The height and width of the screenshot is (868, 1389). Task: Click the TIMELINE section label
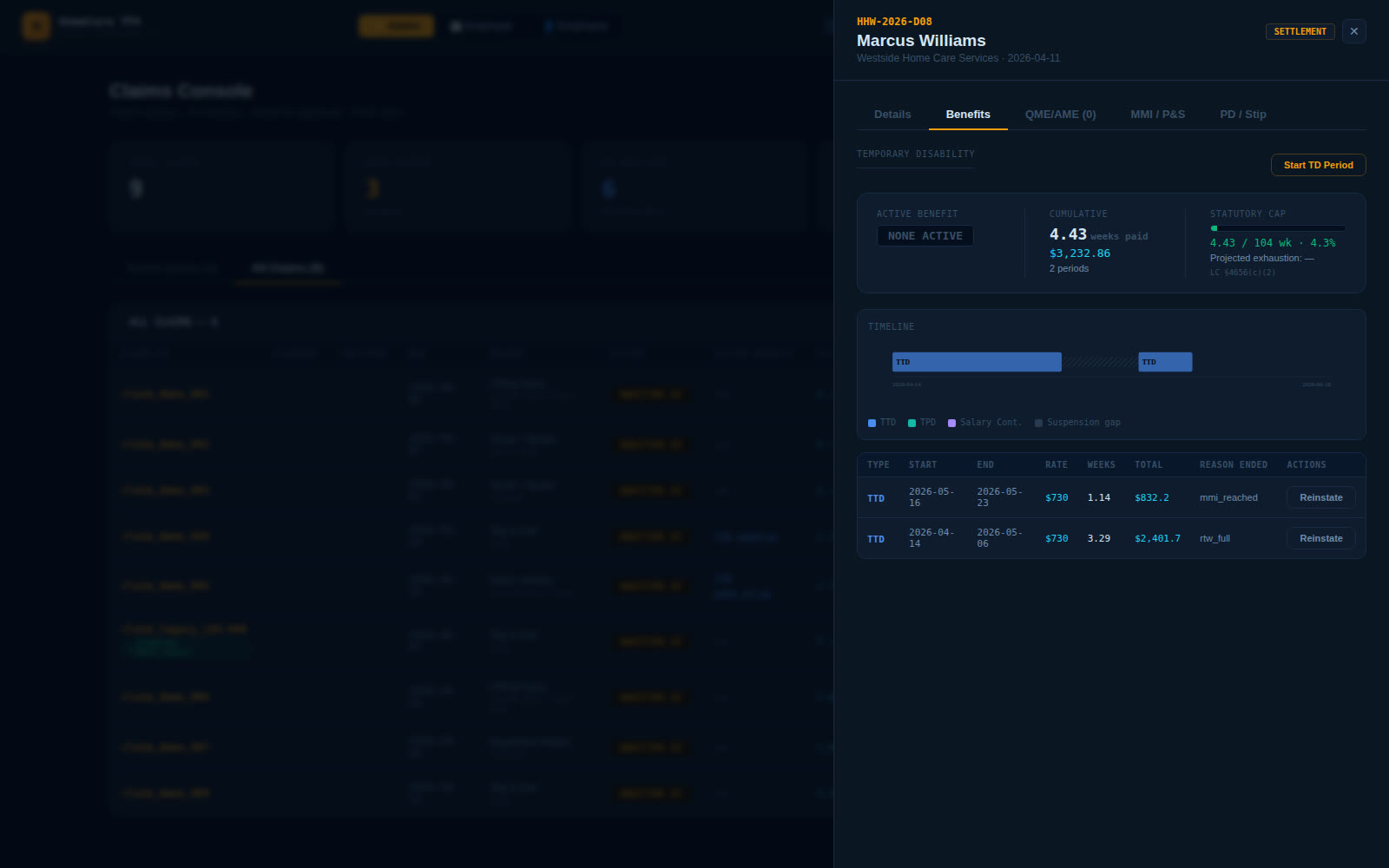(x=891, y=327)
